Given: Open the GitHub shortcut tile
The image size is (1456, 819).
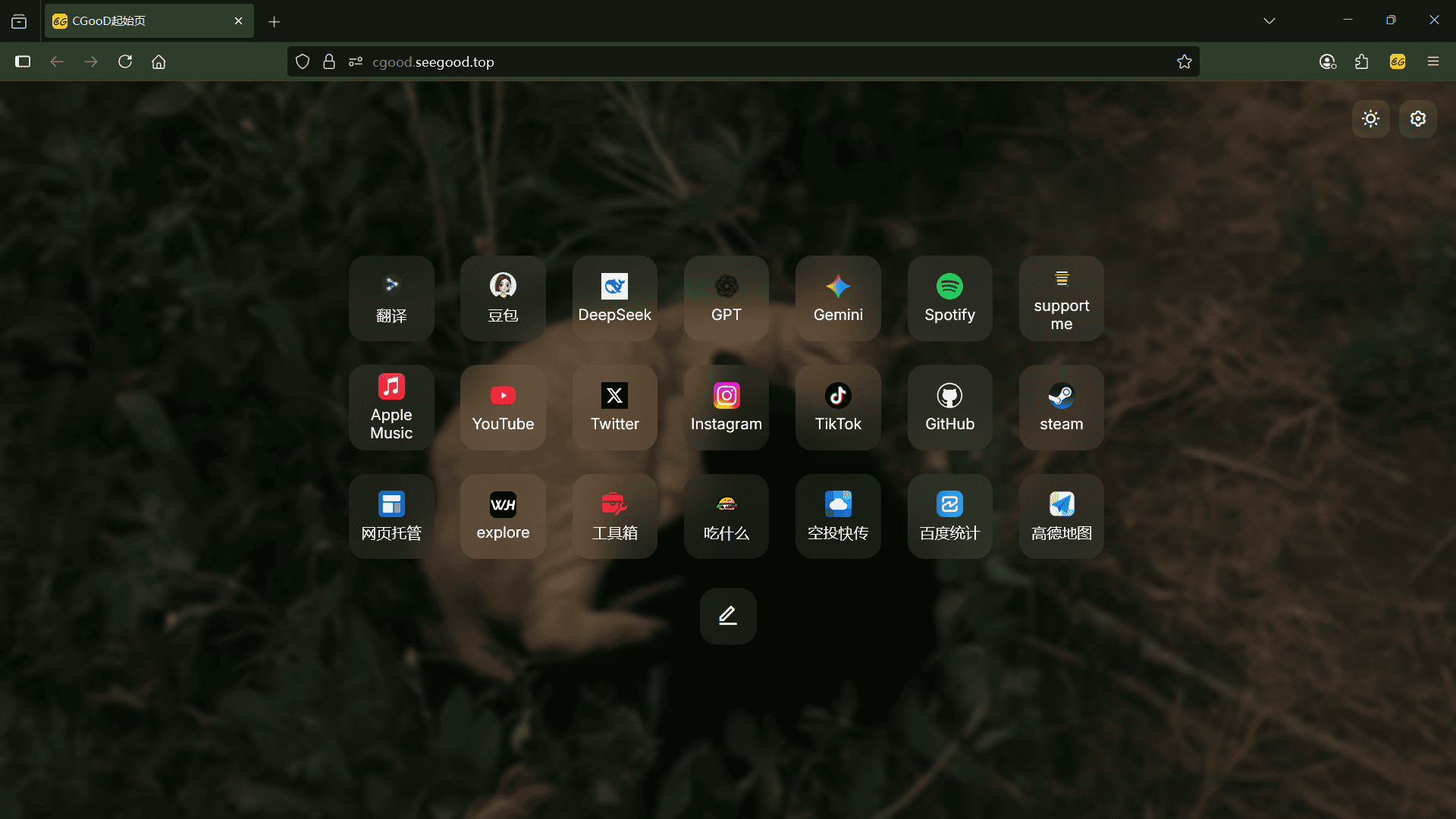Looking at the screenshot, I should click(x=950, y=407).
